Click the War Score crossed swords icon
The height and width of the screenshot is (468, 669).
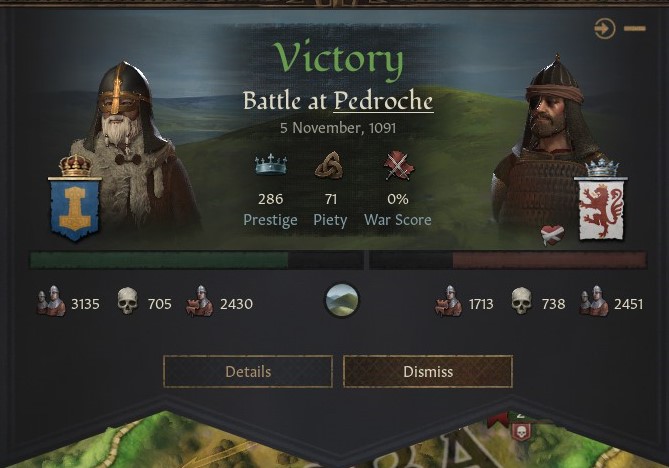coord(398,165)
